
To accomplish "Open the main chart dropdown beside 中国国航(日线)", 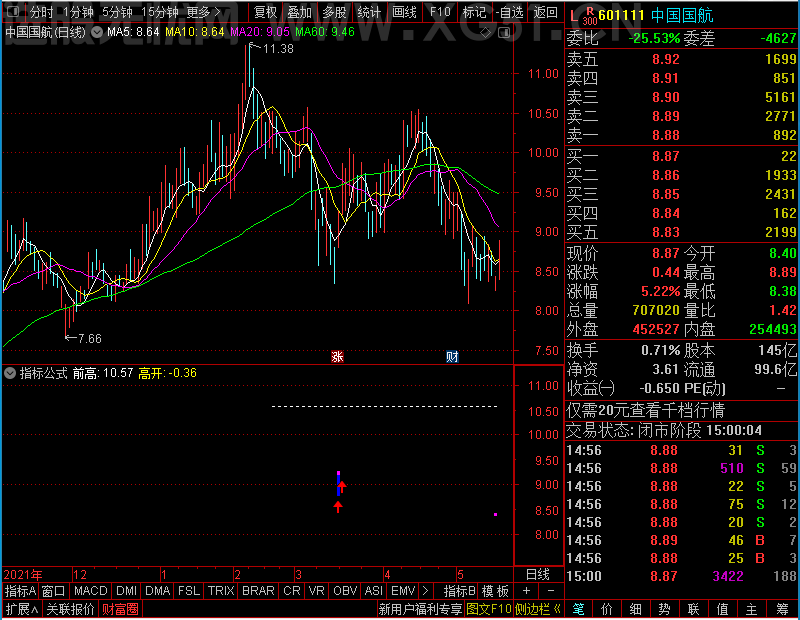I will (x=96, y=32).
